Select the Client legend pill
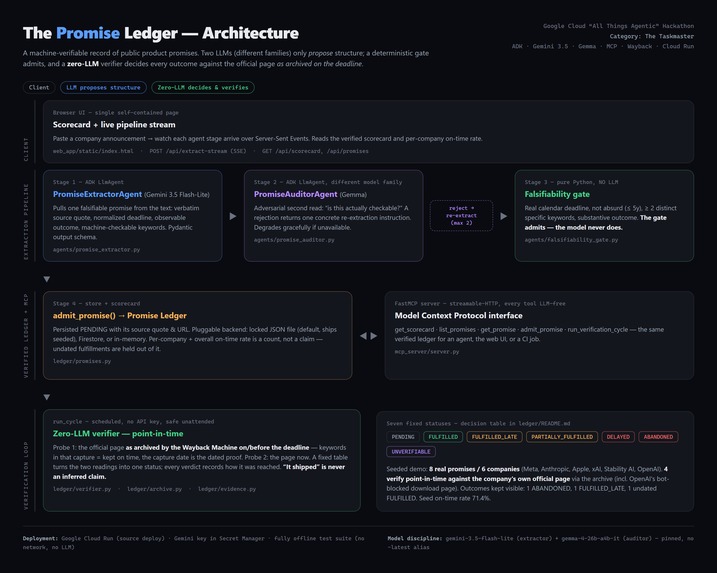This screenshot has width=717, height=573. click(39, 87)
